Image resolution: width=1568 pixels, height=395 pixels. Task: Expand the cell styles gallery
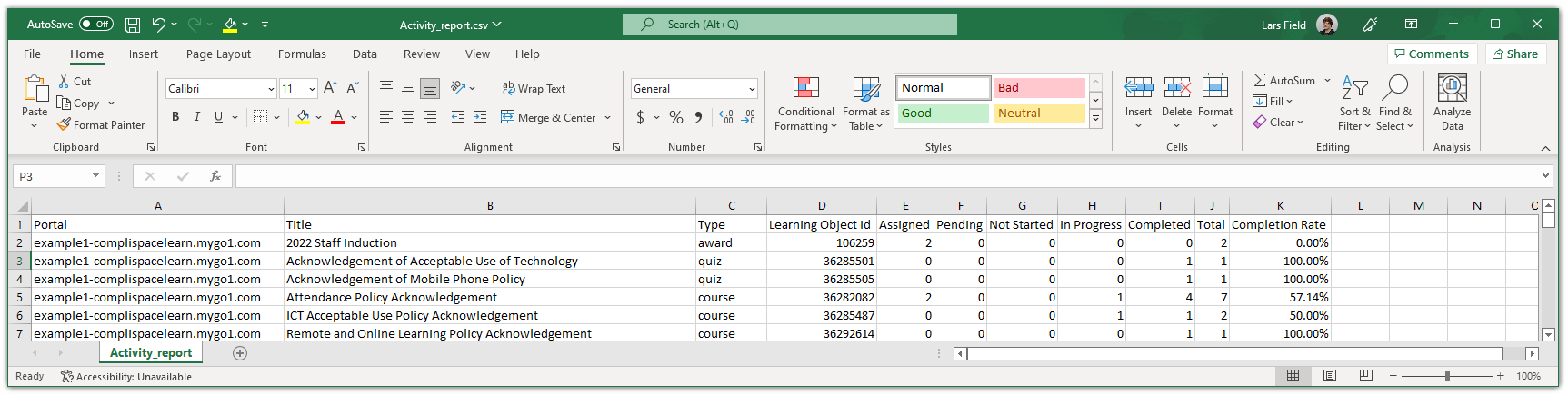(1096, 118)
